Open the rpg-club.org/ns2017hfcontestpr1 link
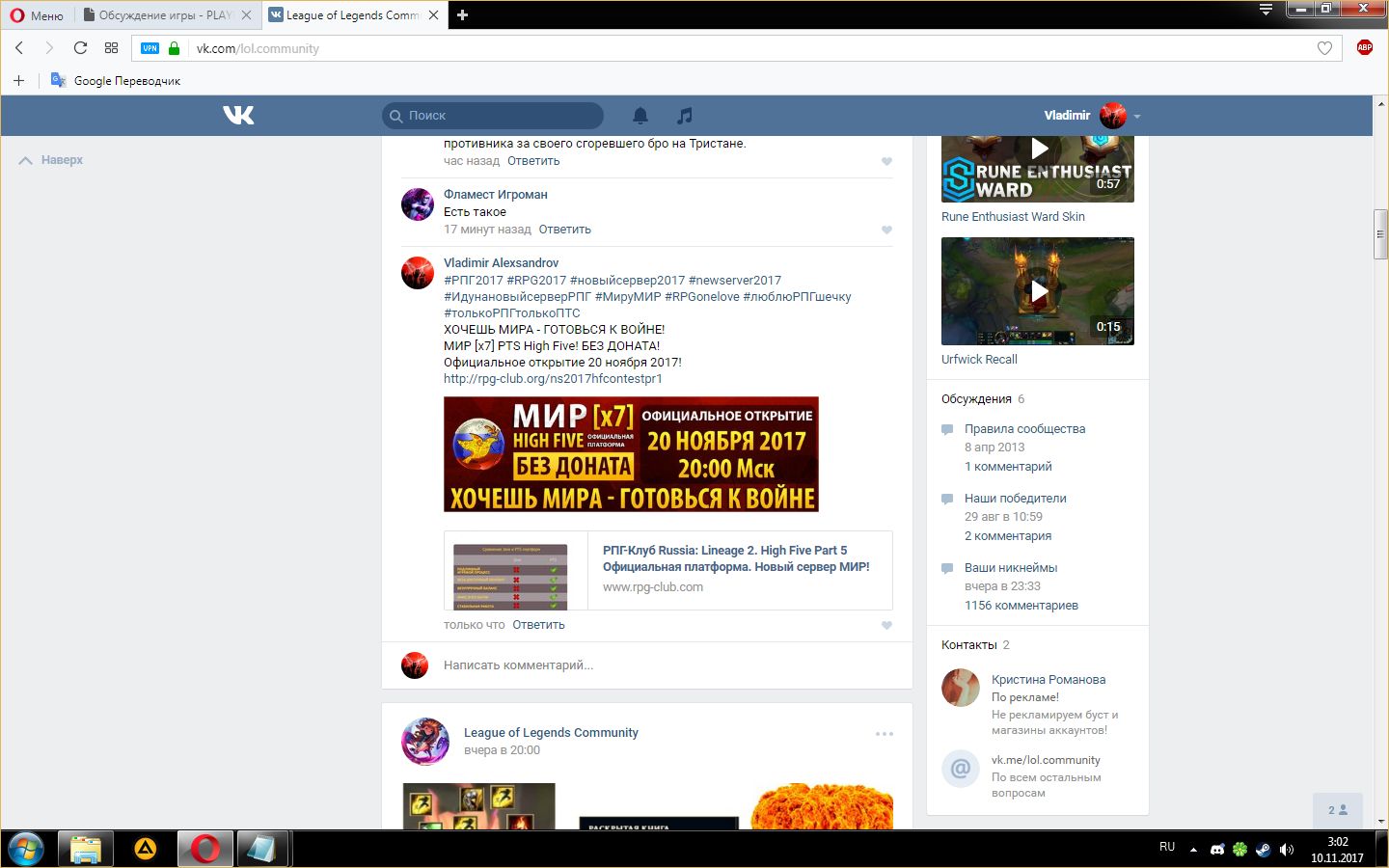Viewport: 1389px width, 868px height. (553, 379)
